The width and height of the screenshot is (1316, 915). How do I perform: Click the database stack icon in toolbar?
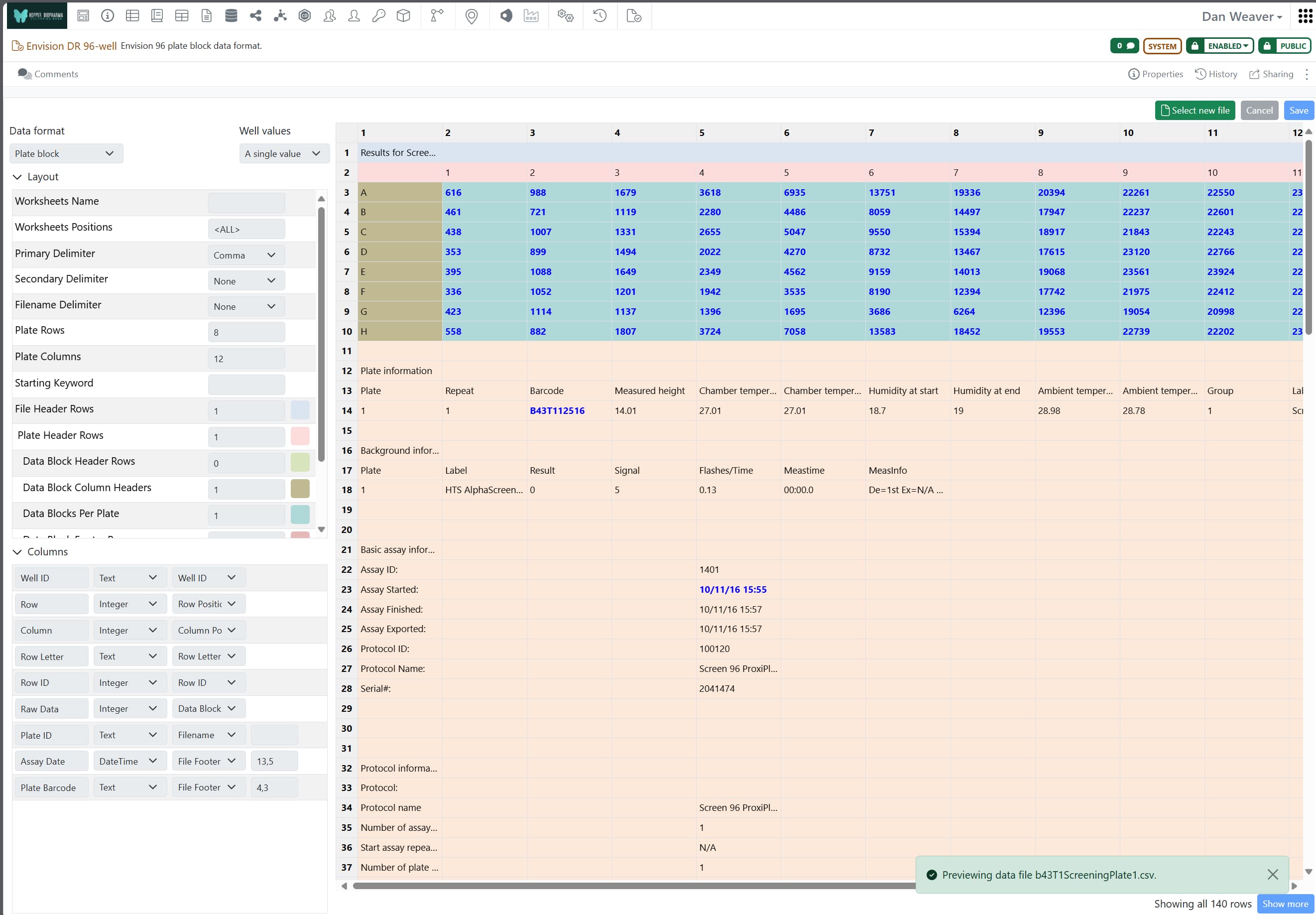231,15
